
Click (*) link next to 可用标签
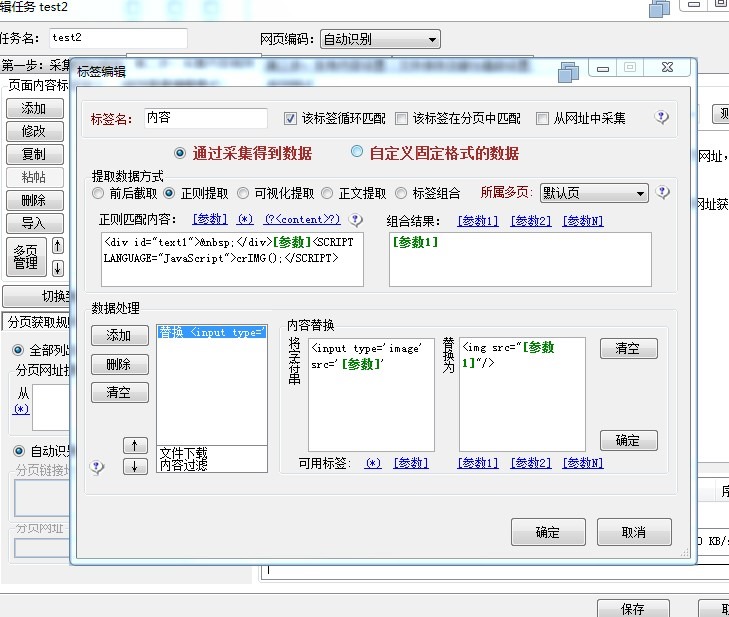373,463
